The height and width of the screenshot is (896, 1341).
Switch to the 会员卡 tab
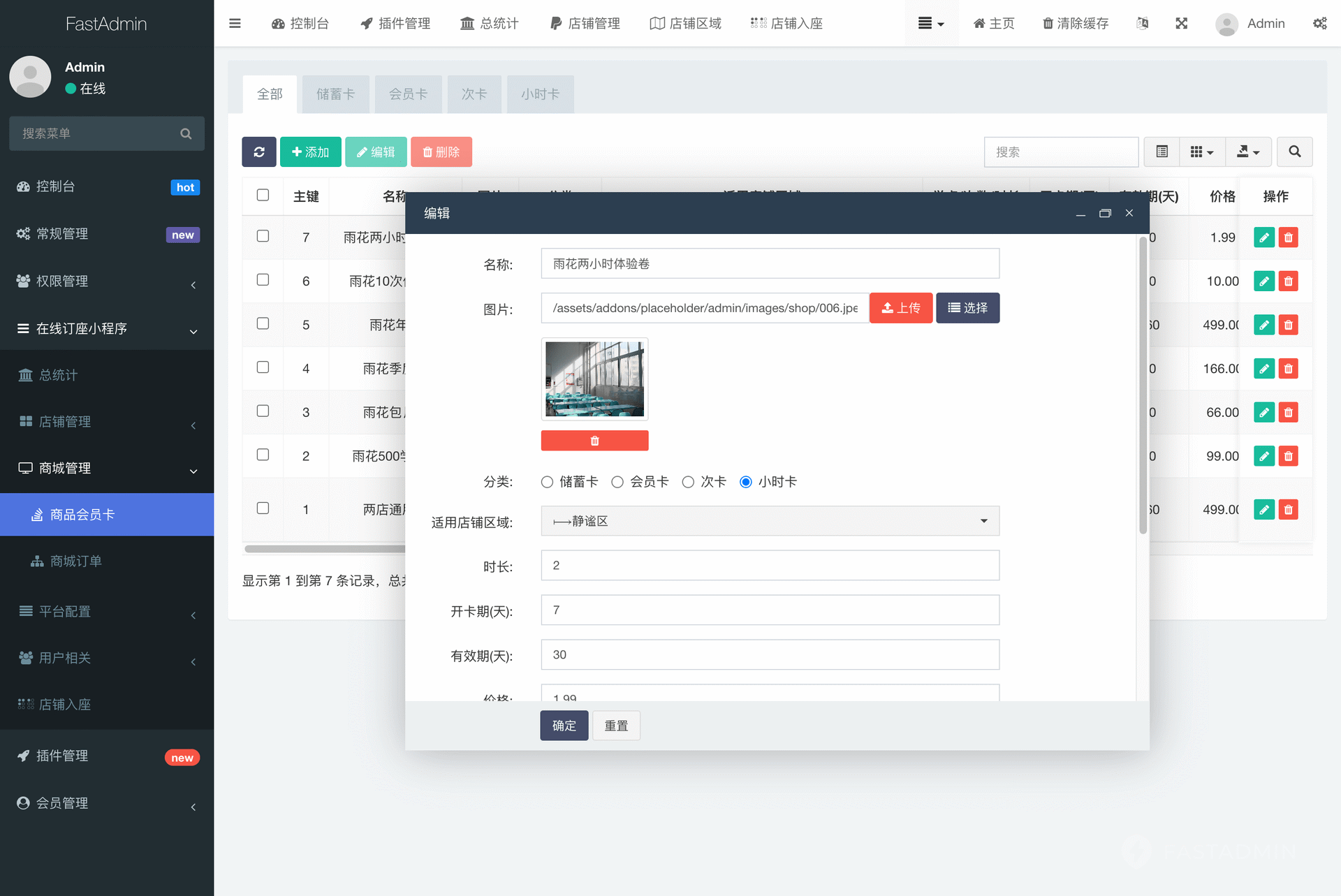[x=408, y=94]
